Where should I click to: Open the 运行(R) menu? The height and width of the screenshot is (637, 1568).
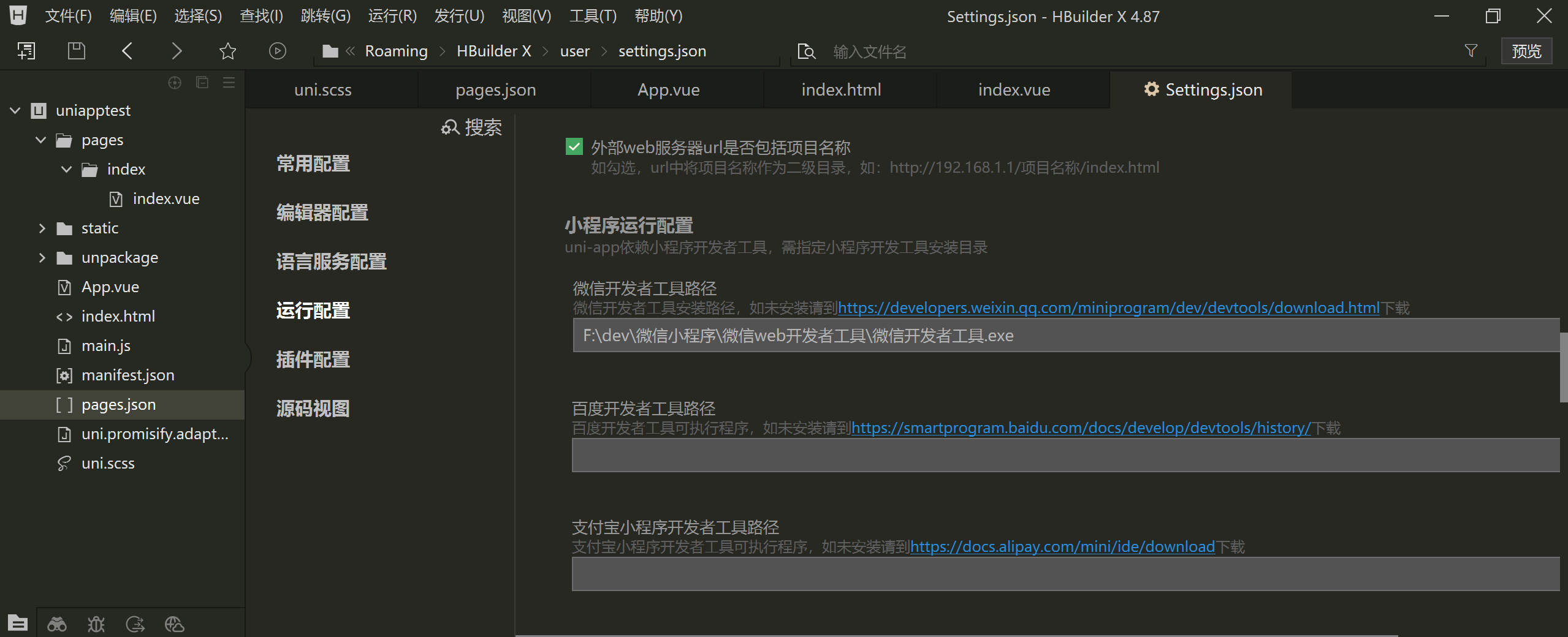pyautogui.click(x=392, y=16)
